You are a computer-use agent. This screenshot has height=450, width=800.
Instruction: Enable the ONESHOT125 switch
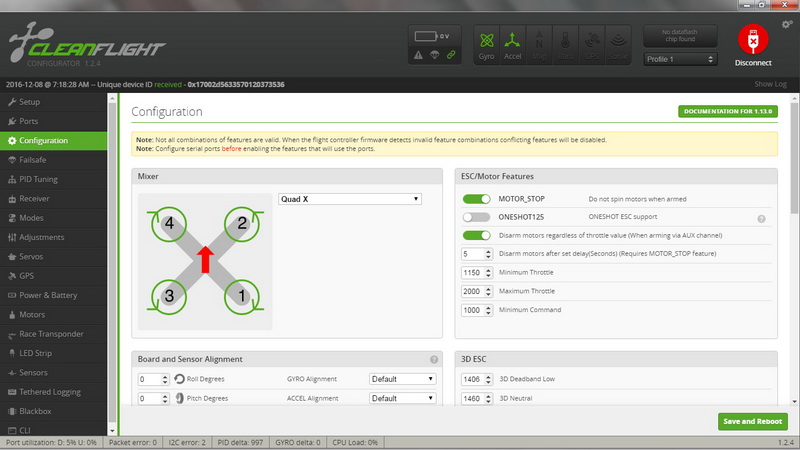[x=476, y=217]
